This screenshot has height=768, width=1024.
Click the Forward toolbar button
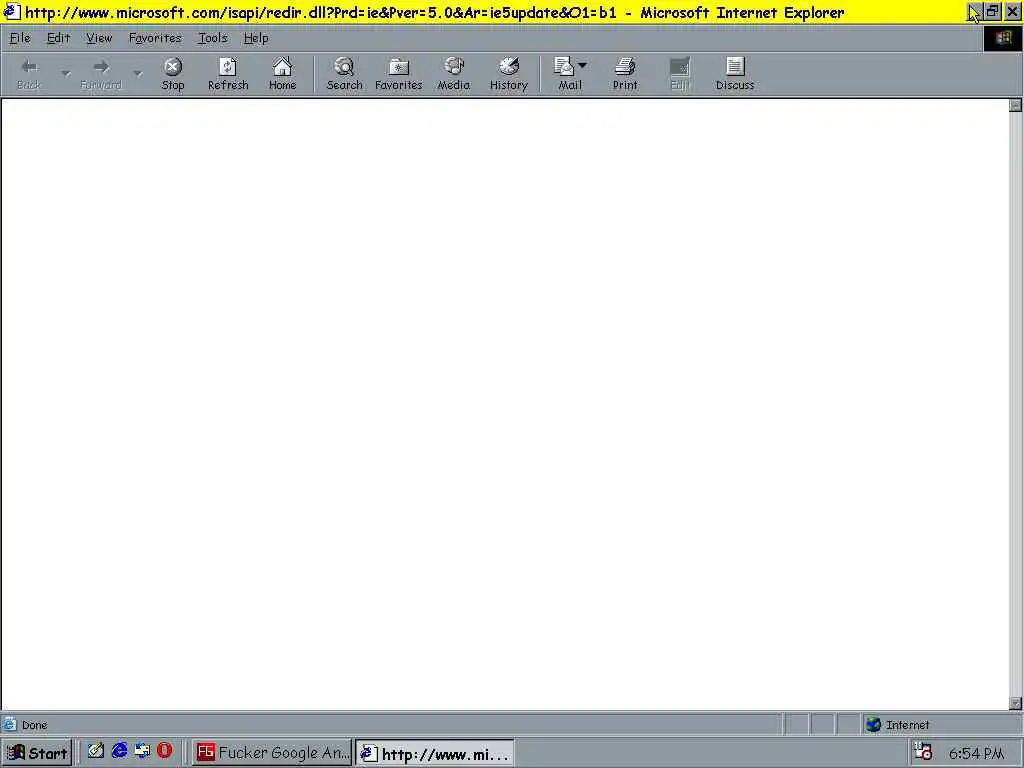(101, 74)
